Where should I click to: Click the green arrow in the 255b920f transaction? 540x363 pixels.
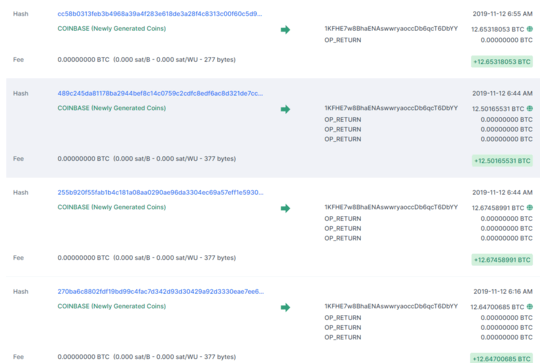[285, 208]
